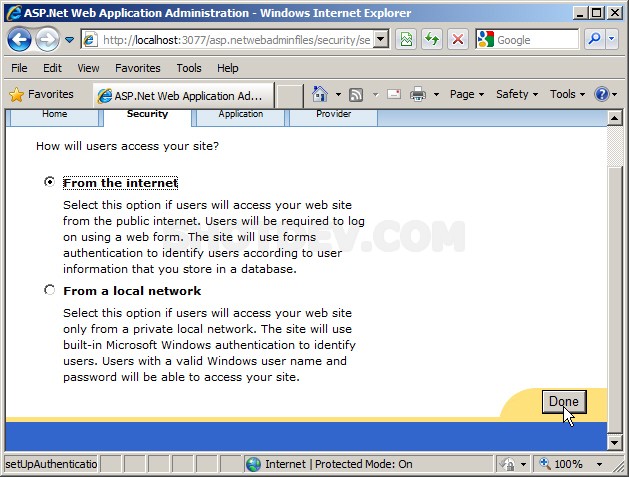629x477 pixels.
Task: Open a new blank browser tab
Action: point(290,96)
